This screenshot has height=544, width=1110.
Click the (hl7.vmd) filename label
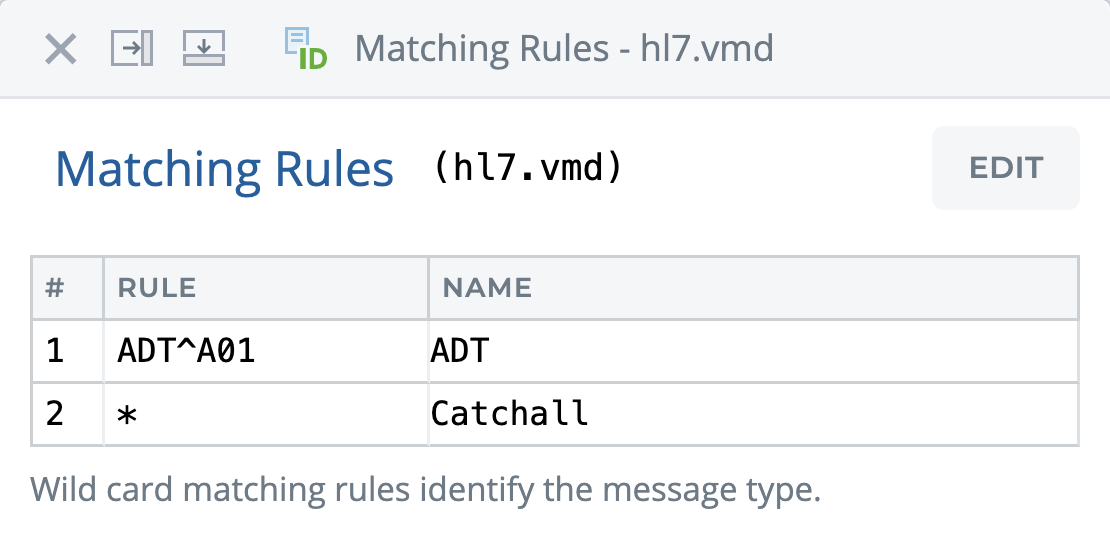point(528,168)
